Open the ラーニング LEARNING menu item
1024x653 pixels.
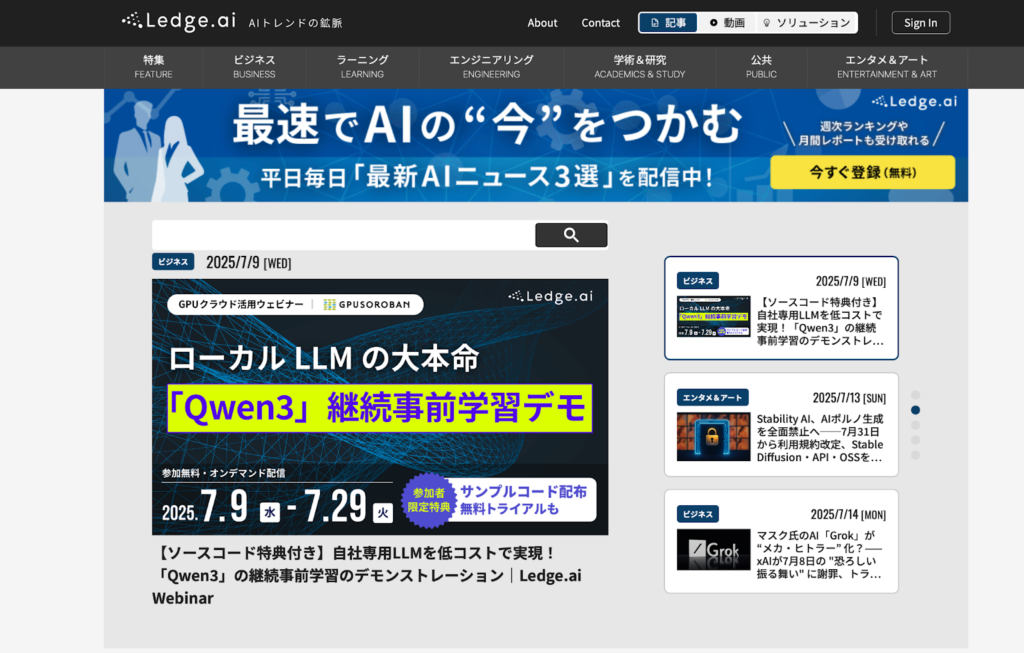coord(362,67)
